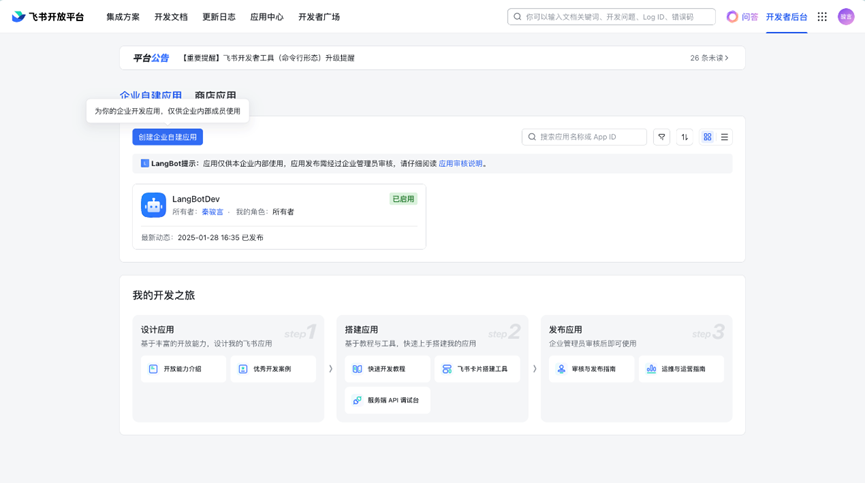Click the Feishu Open Platform logo
The width and height of the screenshot is (865, 483).
pos(47,17)
